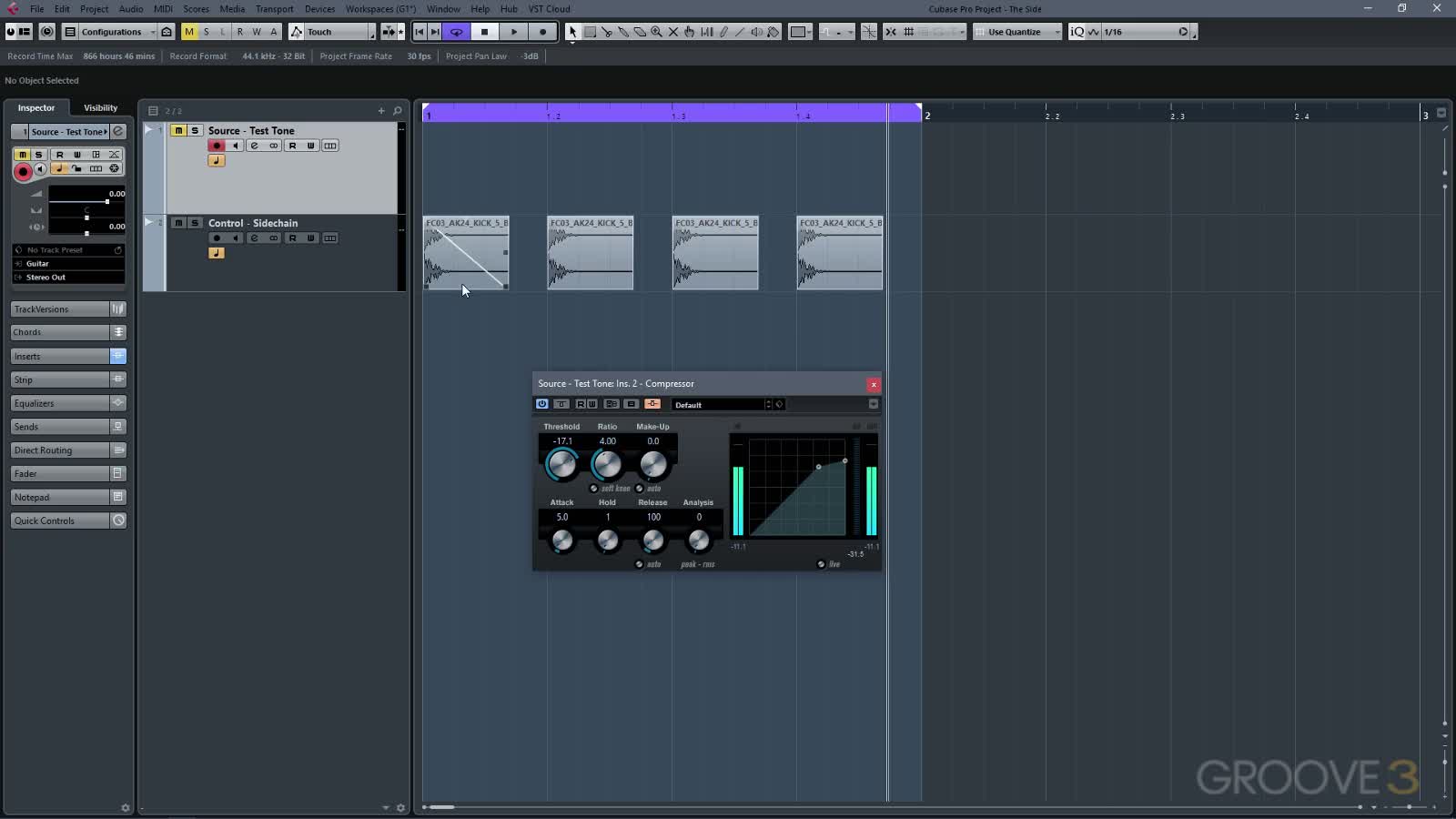Image resolution: width=1456 pixels, height=819 pixels.
Task: Mute the Source - Test Tone track
Action: tap(178, 130)
